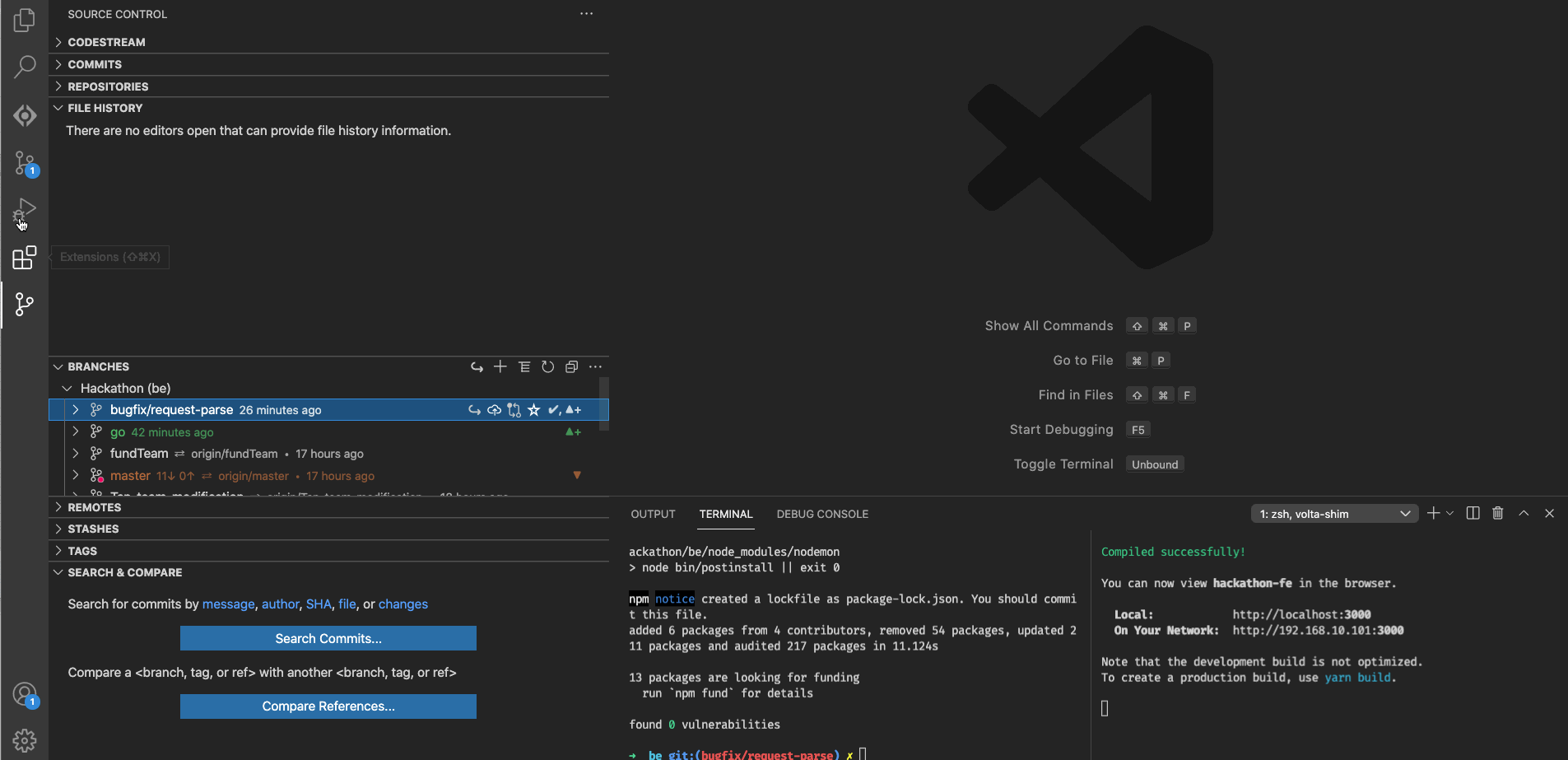Expand the fundTeam branch node
This screenshot has width=1568, height=760.
point(76,454)
